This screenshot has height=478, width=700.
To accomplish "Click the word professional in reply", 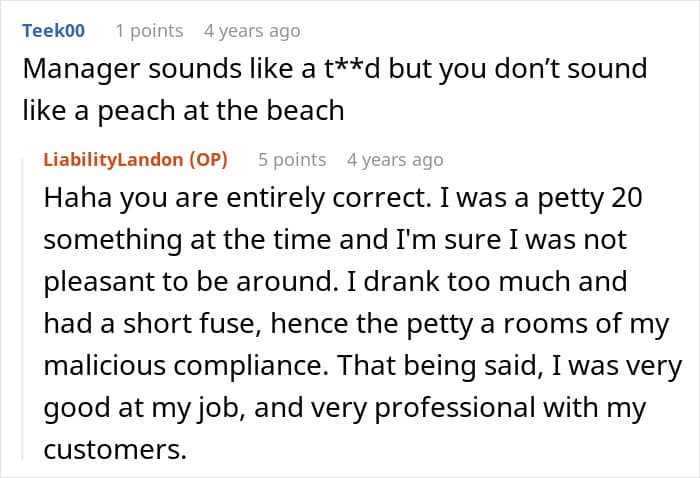I will click(455, 408).
